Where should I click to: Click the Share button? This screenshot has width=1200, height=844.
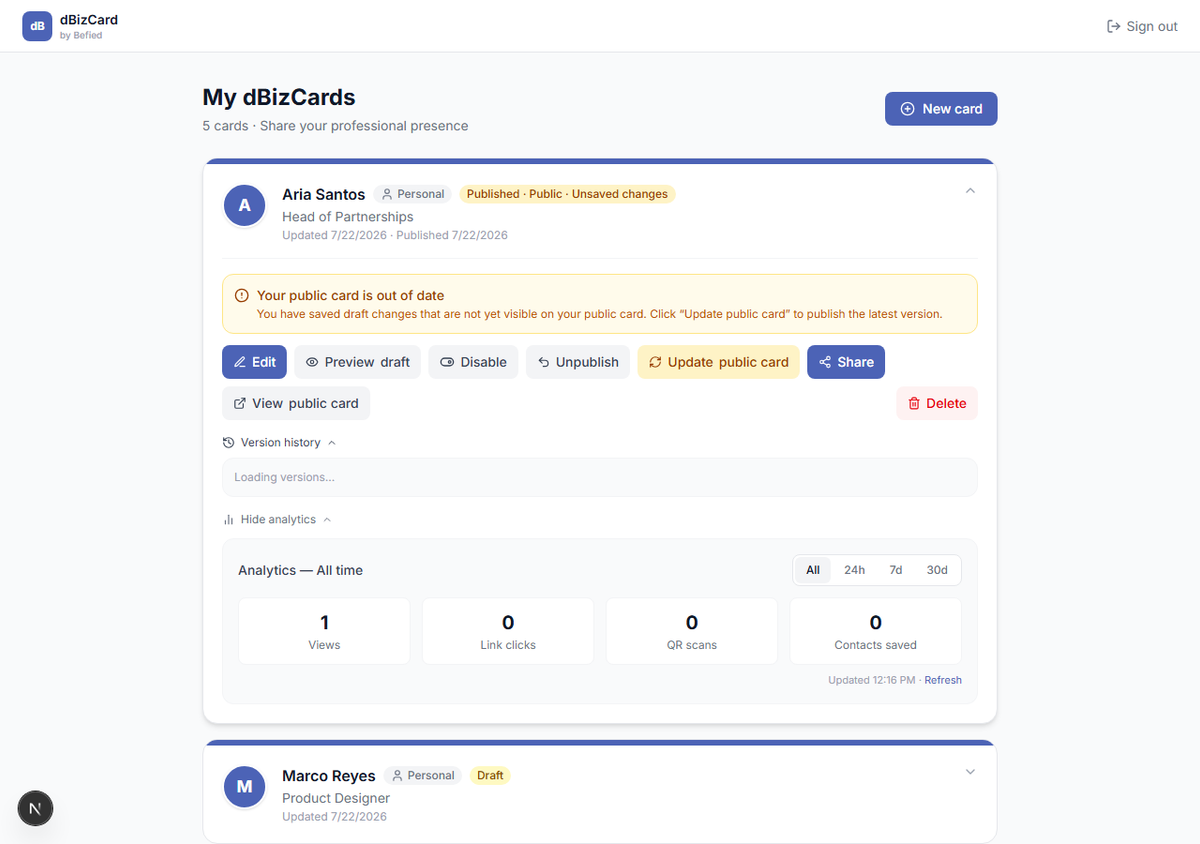(x=846, y=362)
